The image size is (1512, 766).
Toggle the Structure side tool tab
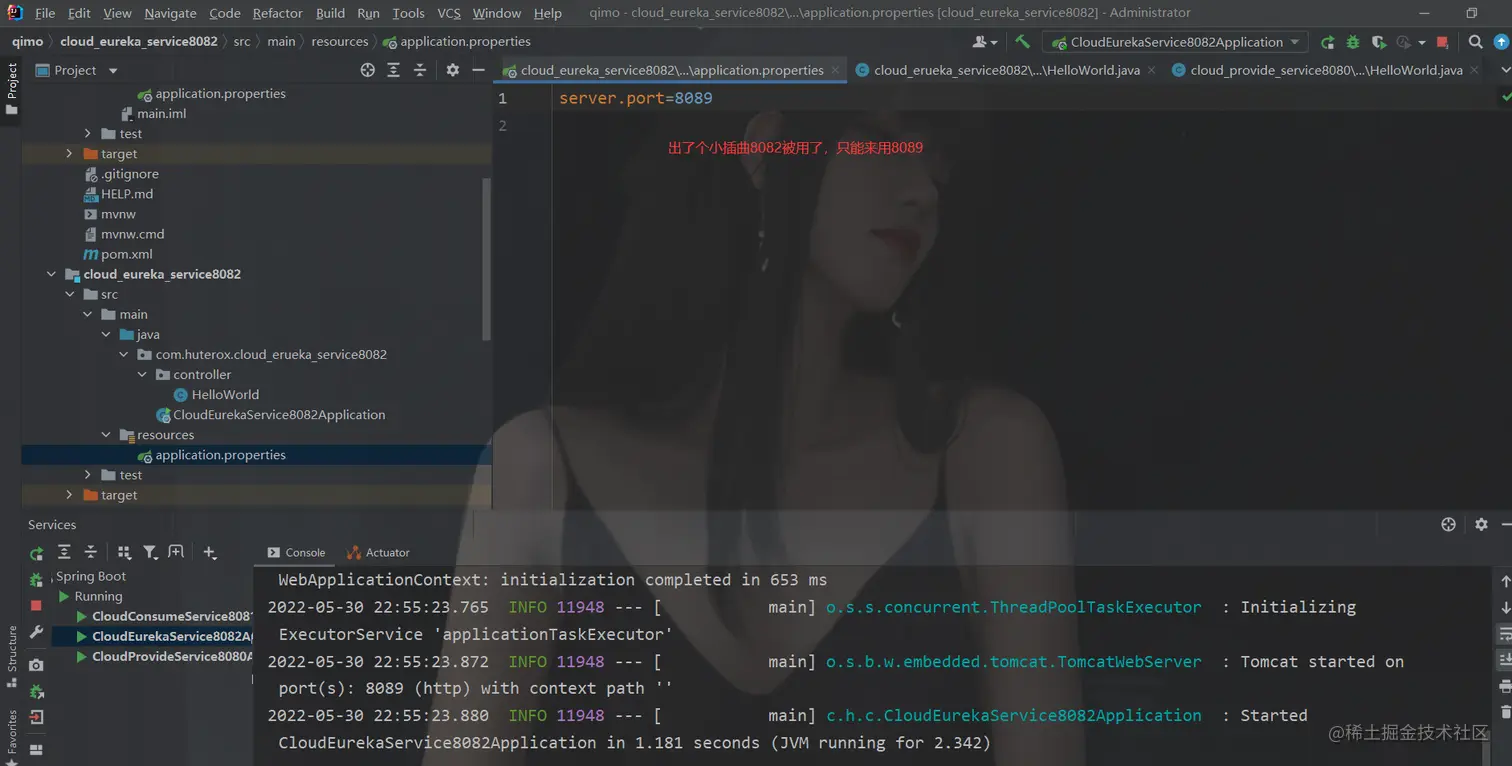pos(12,657)
